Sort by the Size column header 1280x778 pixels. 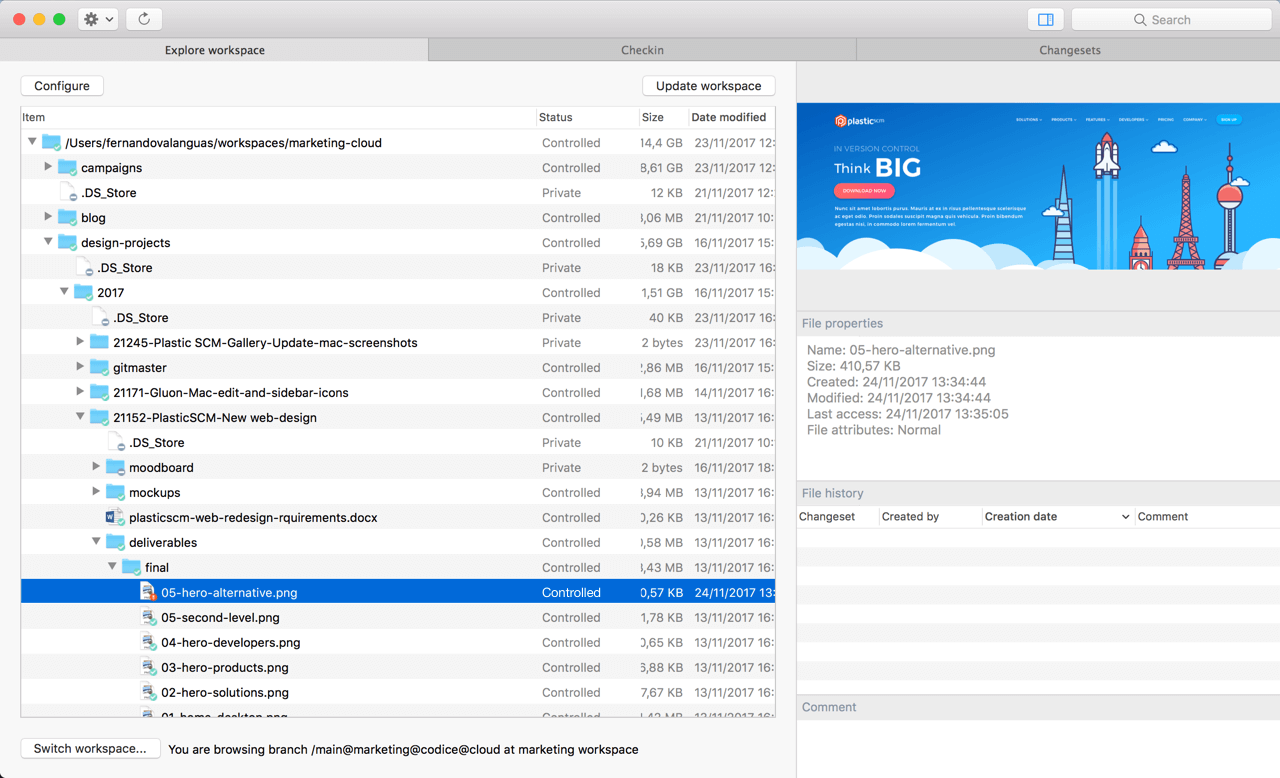[663, 117]
